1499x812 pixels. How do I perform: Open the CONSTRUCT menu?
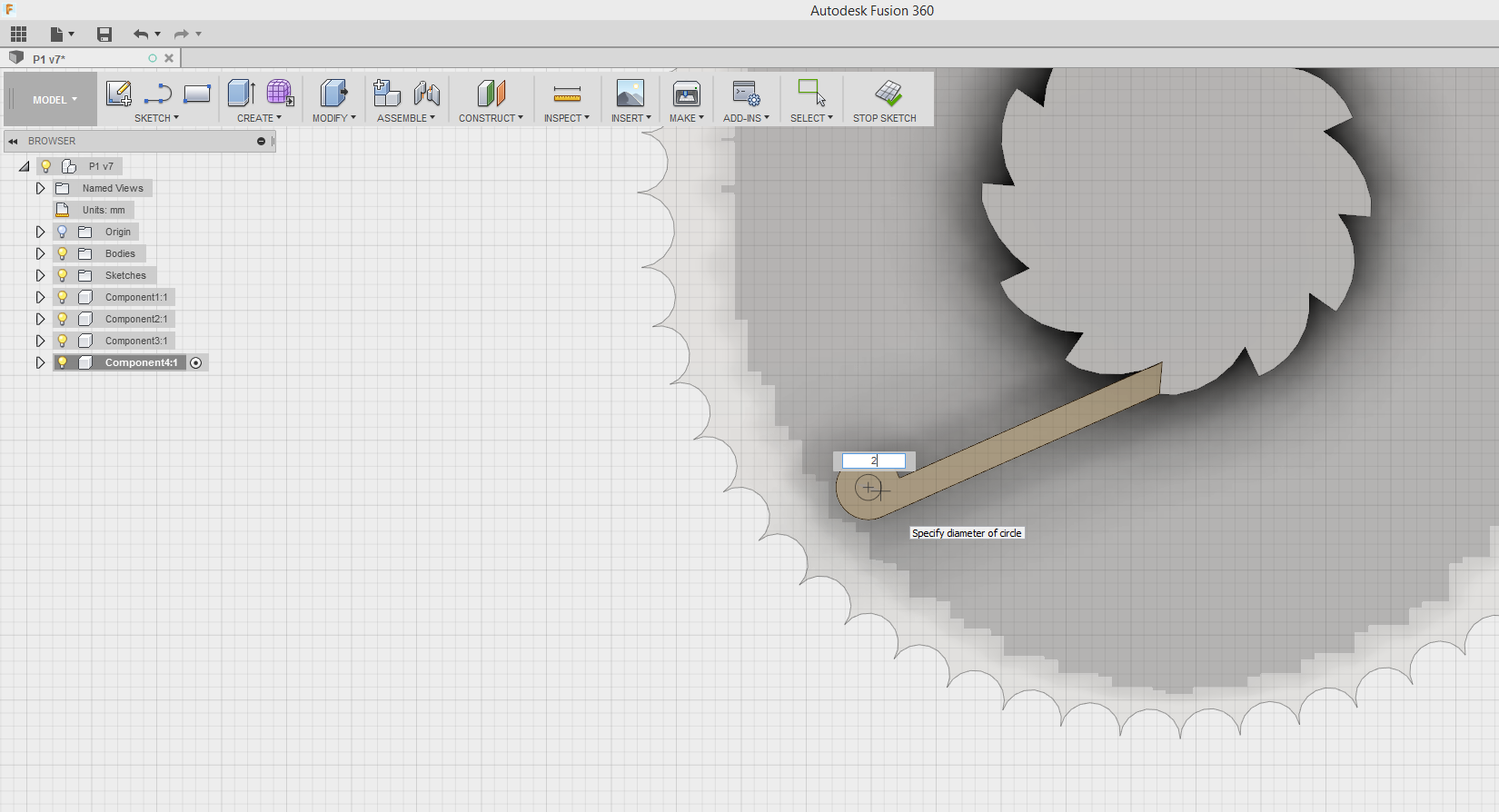pyautogui.click(x=491, y=118)
